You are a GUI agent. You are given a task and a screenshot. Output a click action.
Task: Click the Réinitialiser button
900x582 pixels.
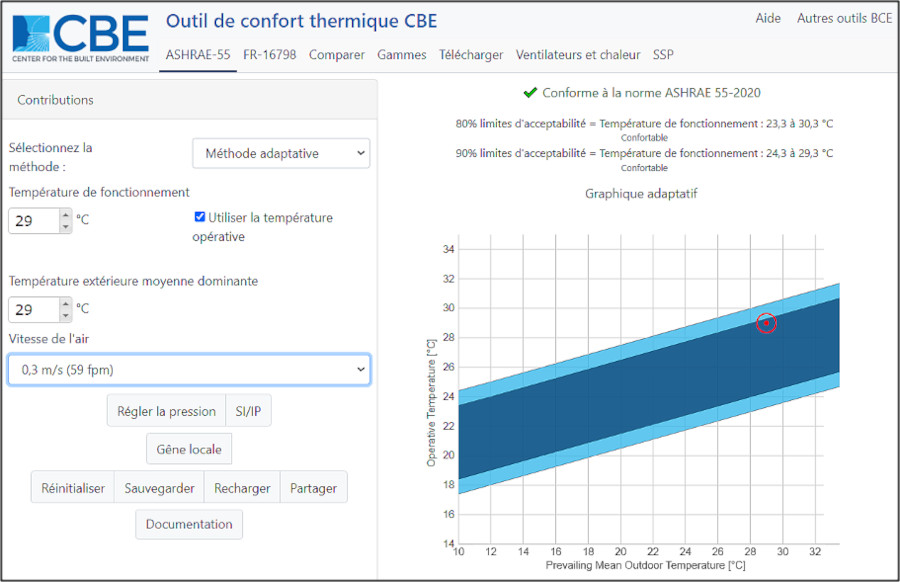(73, 488)
